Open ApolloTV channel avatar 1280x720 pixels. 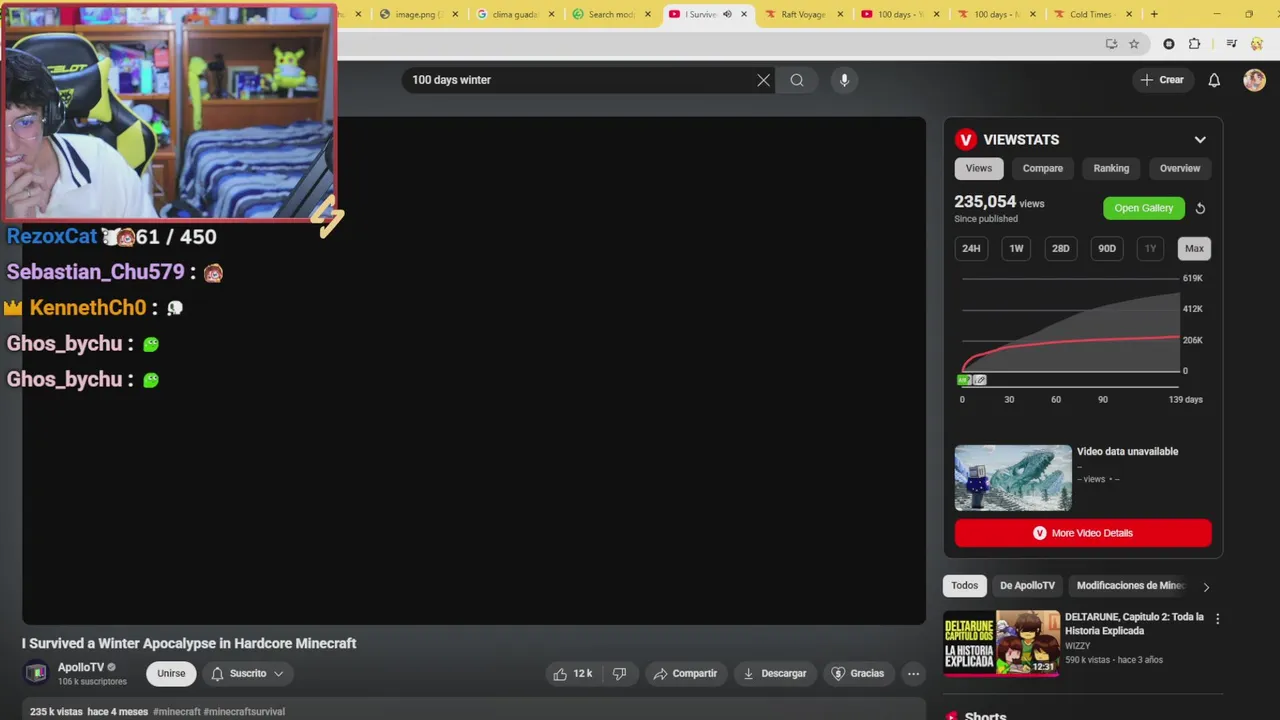pos(36,673)
